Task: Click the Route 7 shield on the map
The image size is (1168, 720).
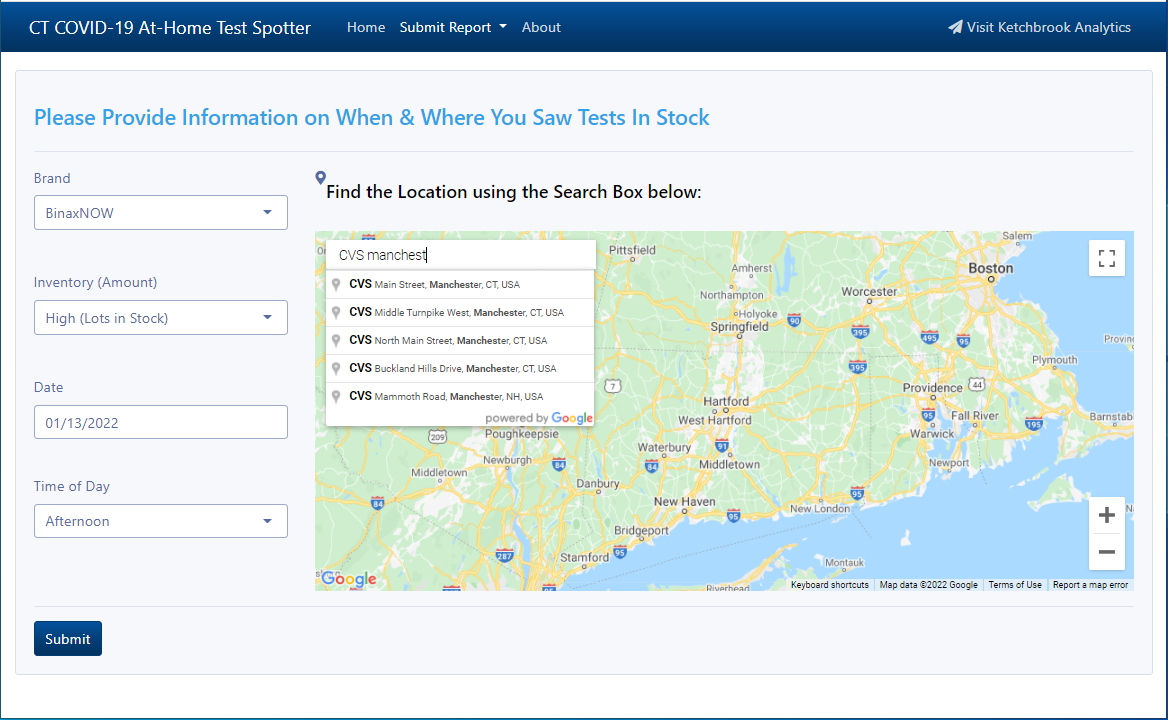Action: pos(612,386)
